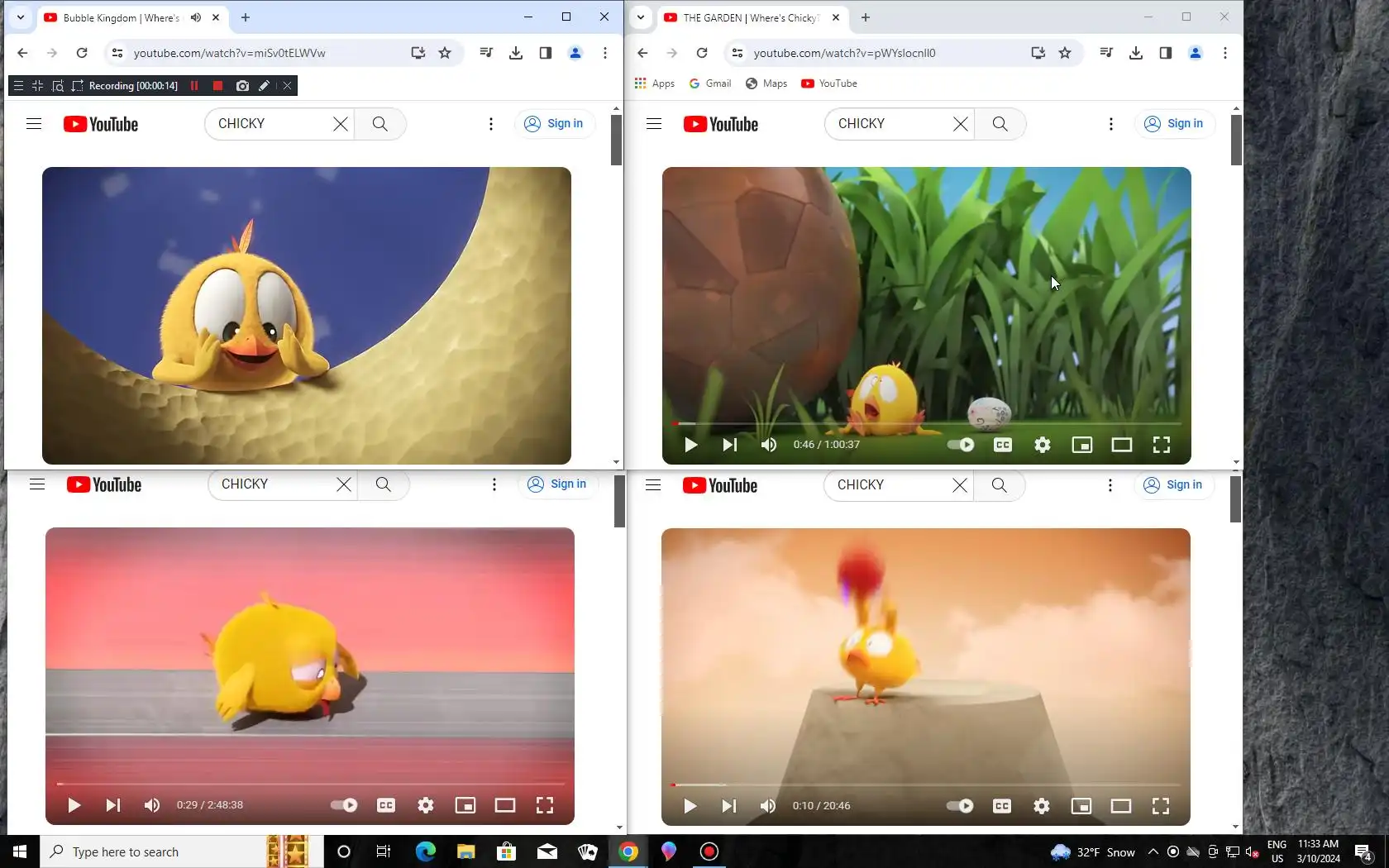Viewport: 1389px width, 868px height.
Task: Go back in the Bubble Kingdom window
Action: tap(22, 53)
